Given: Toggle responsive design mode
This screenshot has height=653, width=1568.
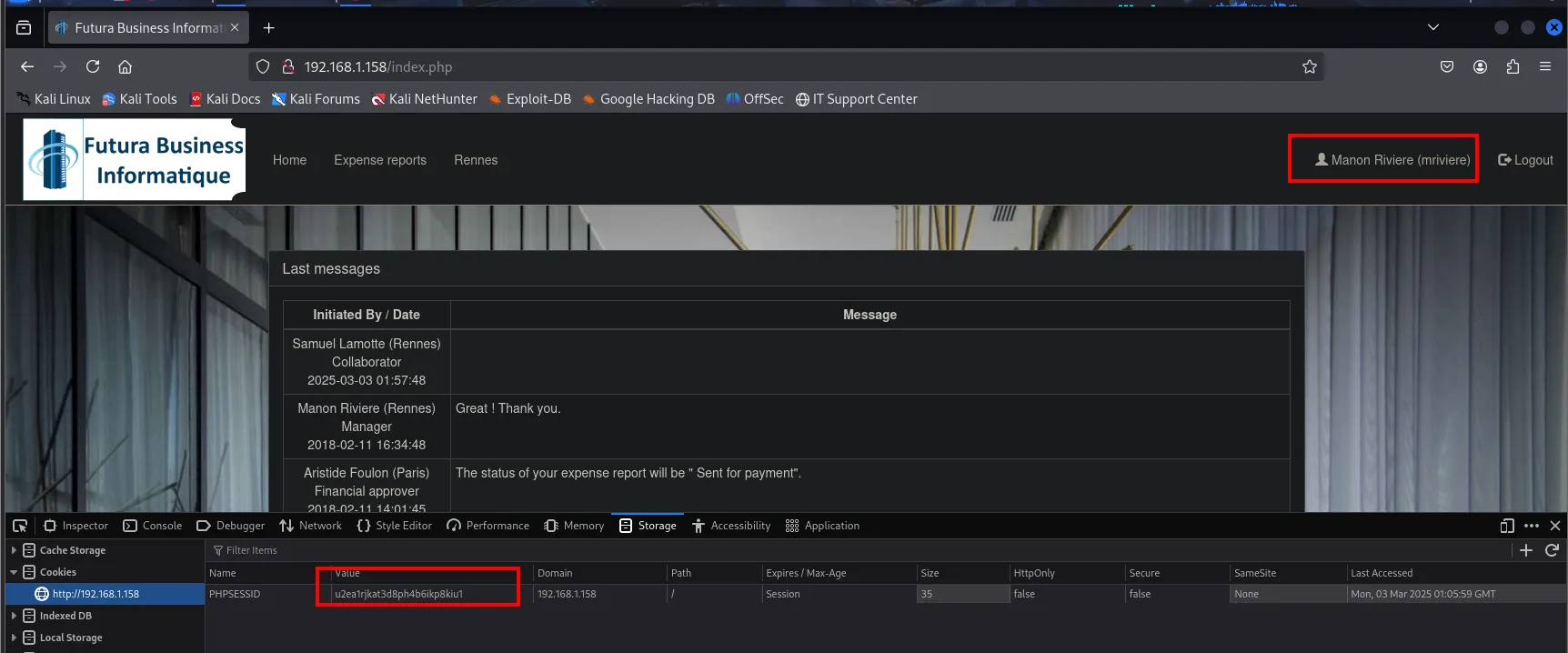Looking at the screenshot, I should coord(1507,526).
